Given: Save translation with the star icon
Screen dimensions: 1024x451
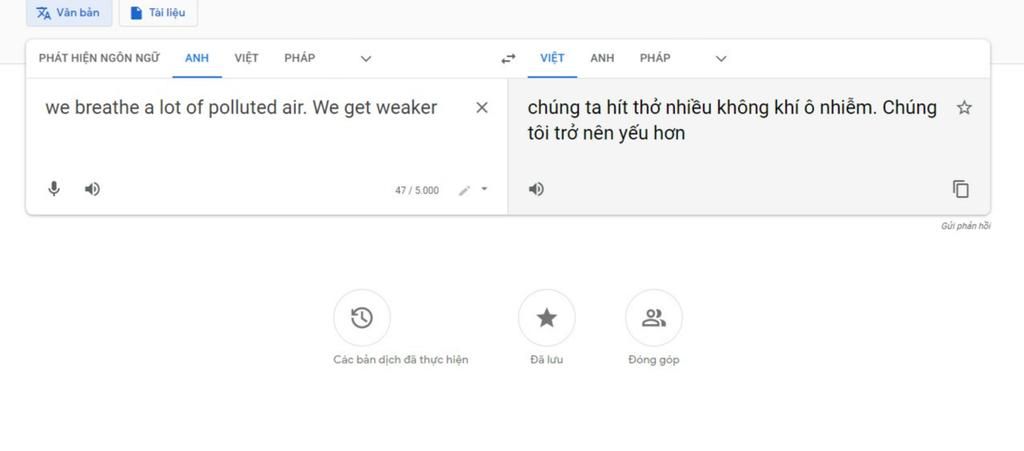Looking at the screenshot, I should 964,108.
